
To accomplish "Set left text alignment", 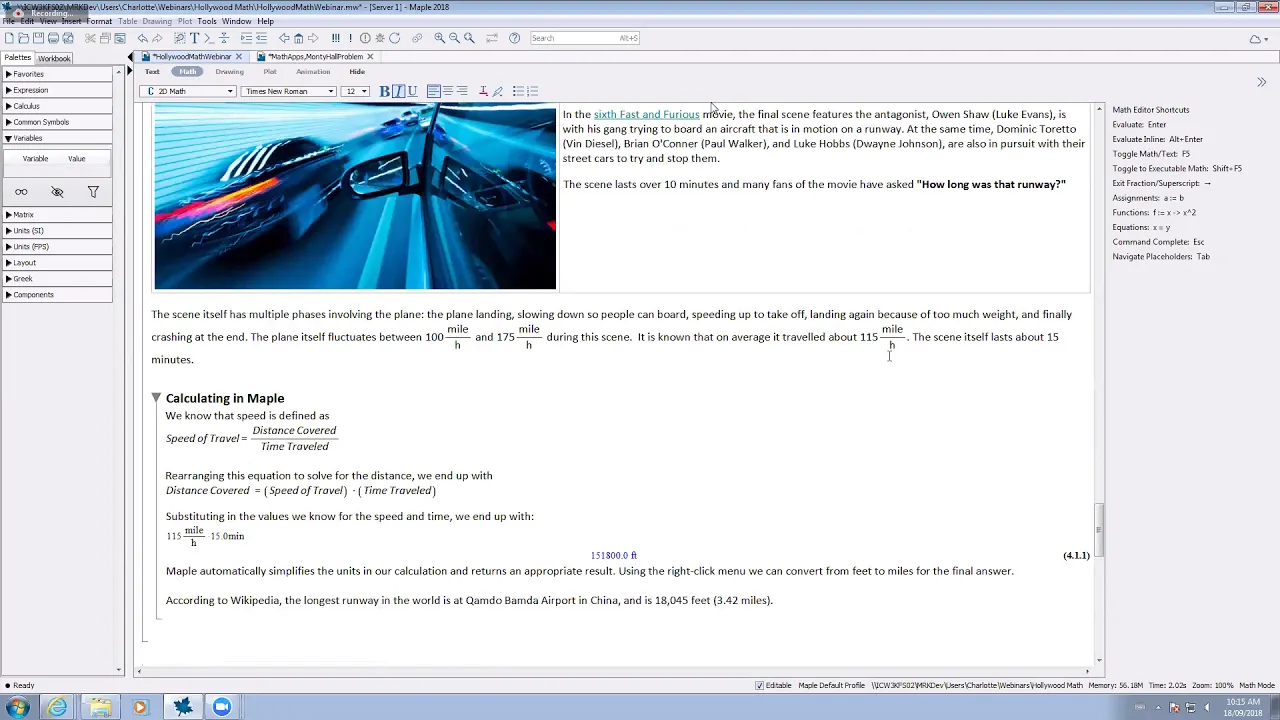I will [433, 91].
